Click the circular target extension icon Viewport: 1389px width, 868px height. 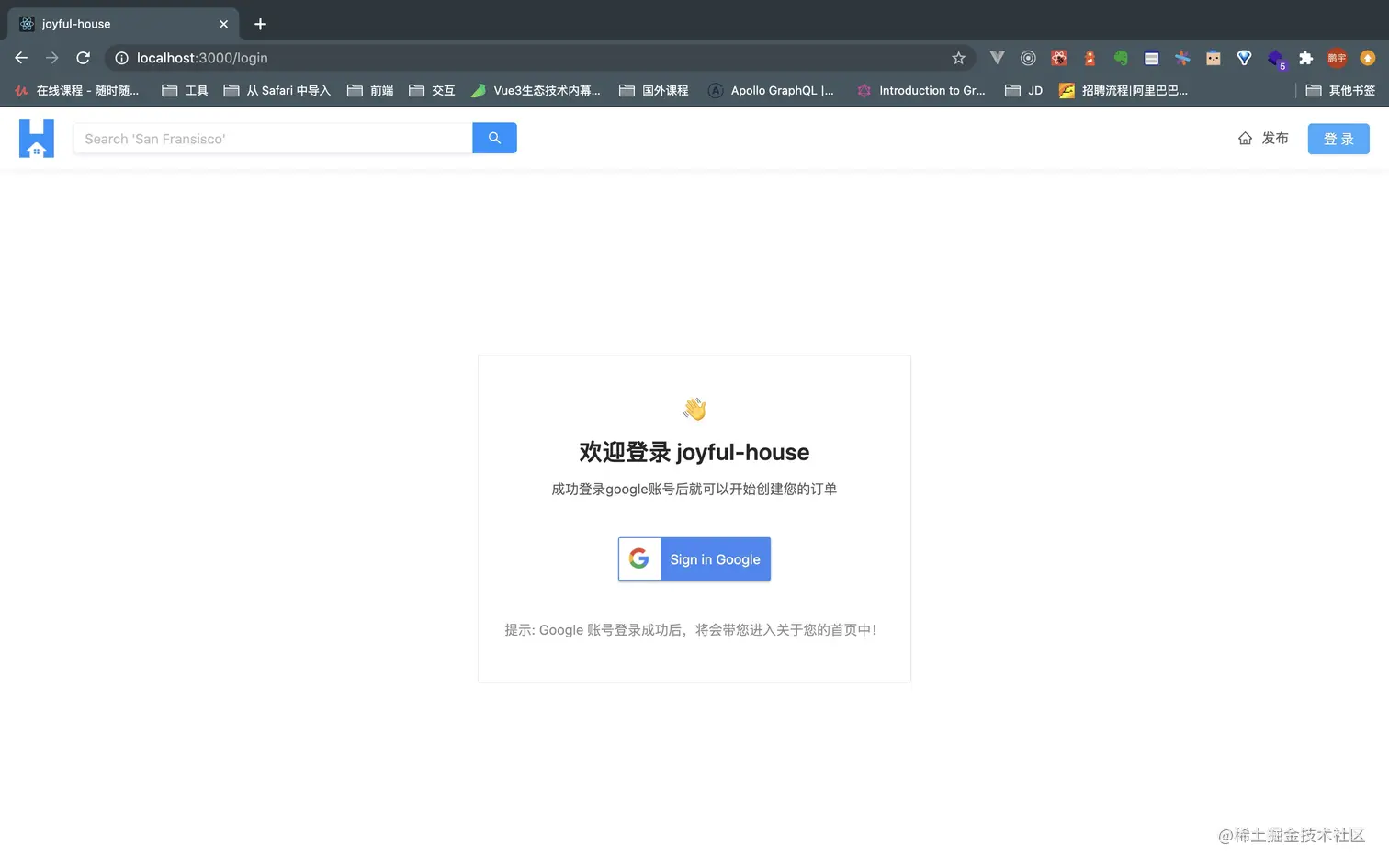(1028, 58)
